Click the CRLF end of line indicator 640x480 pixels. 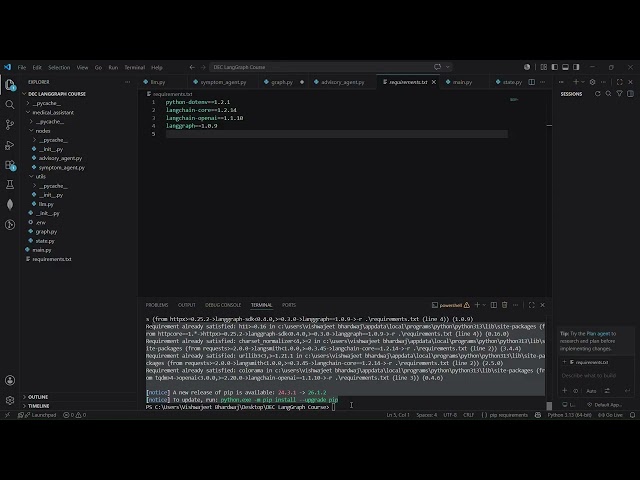[x=468, y=415]
